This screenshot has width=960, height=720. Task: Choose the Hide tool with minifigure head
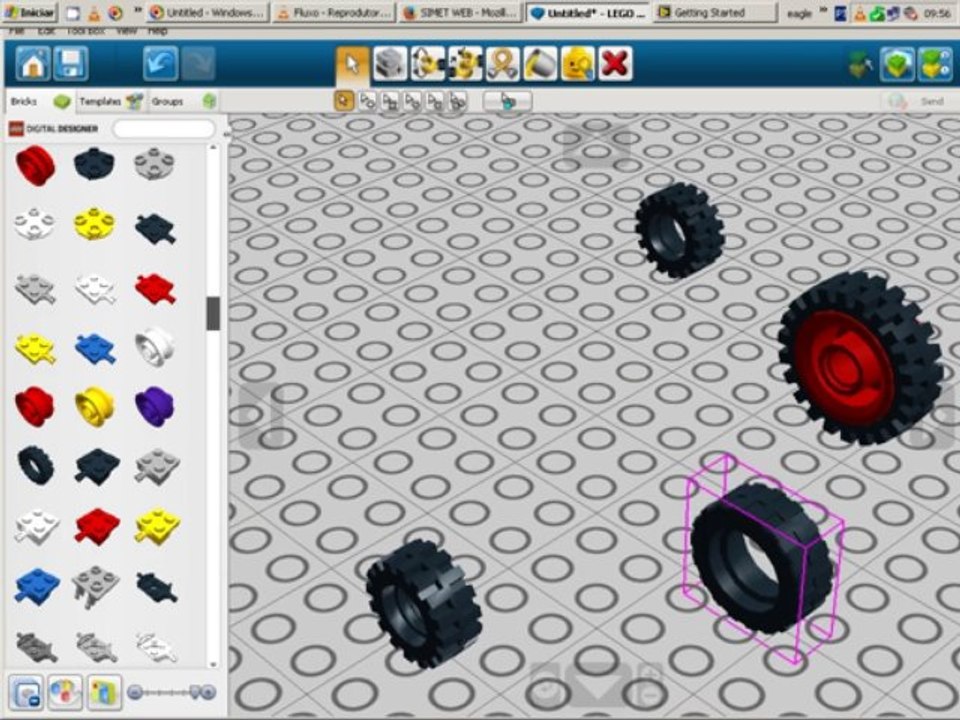(x=577, y=64)
